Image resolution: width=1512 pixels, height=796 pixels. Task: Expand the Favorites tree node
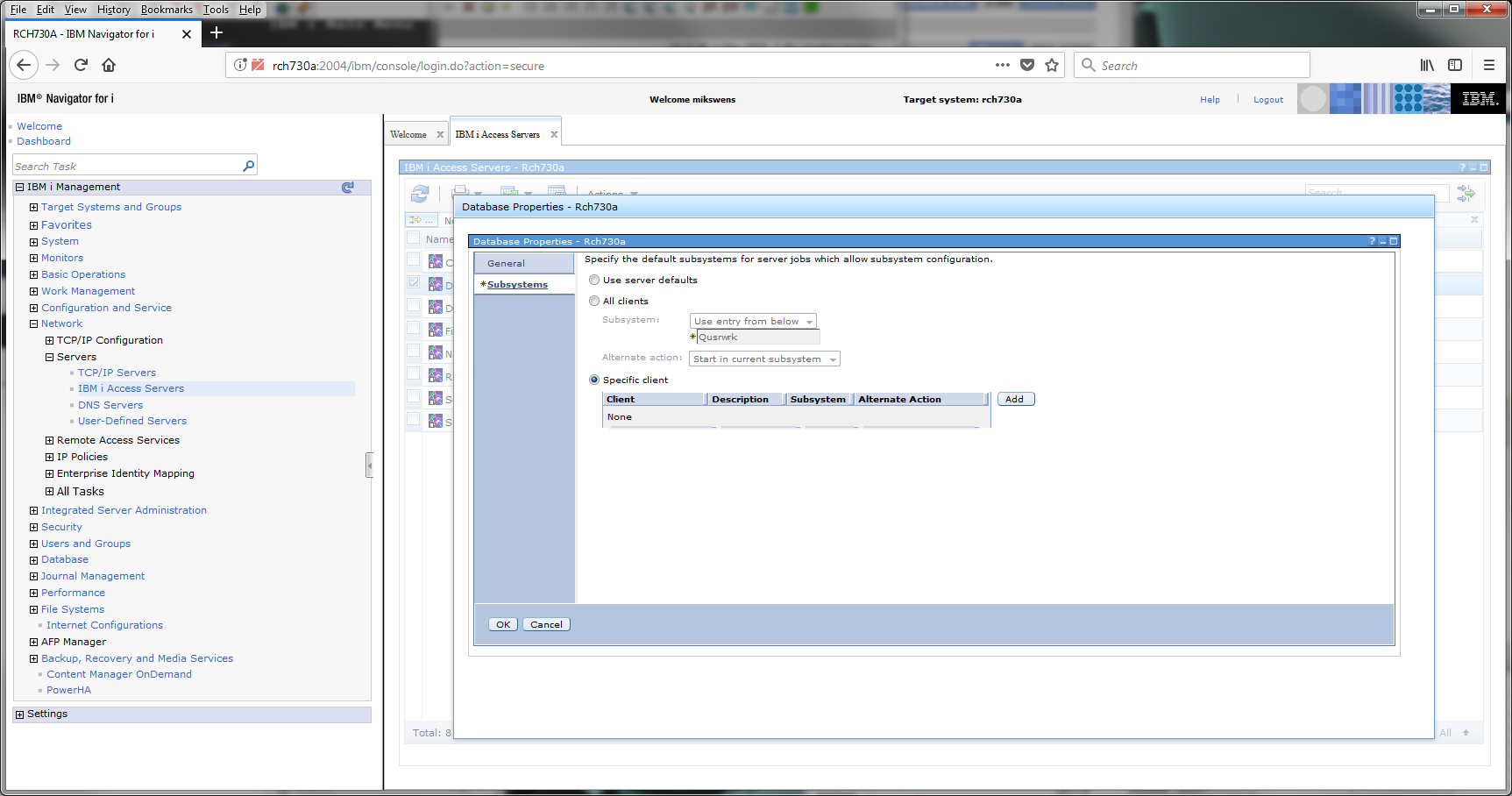(x=33, y=225)
